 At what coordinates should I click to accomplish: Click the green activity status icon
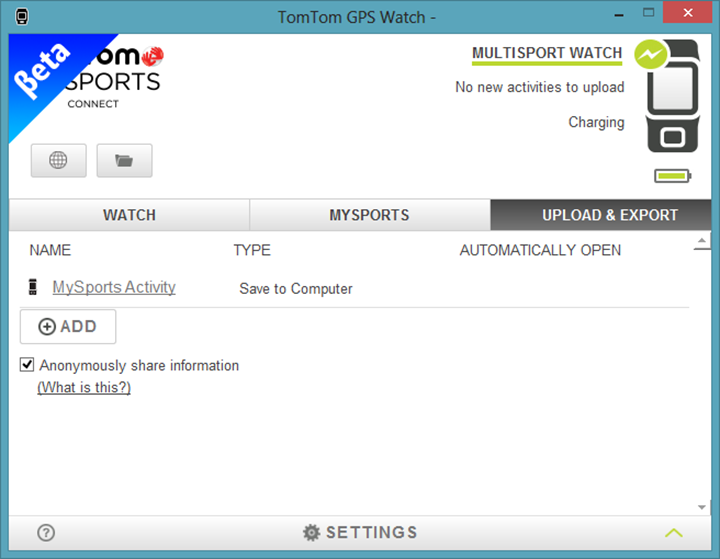click(650, 55)
